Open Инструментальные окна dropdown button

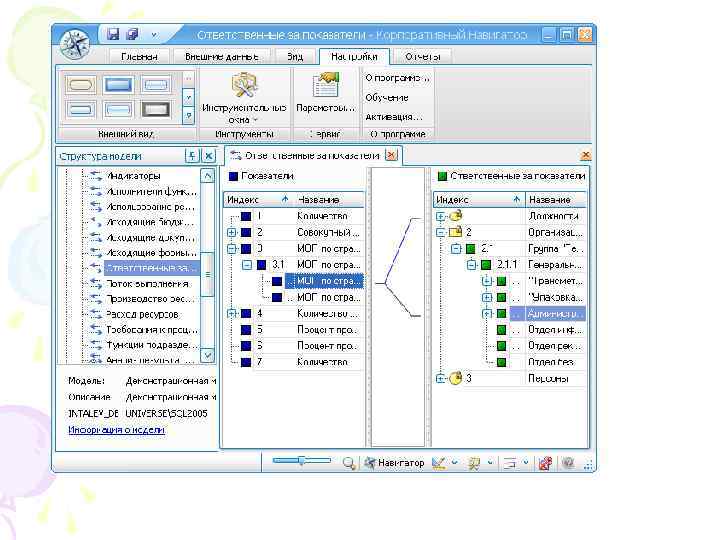point(244,99)
